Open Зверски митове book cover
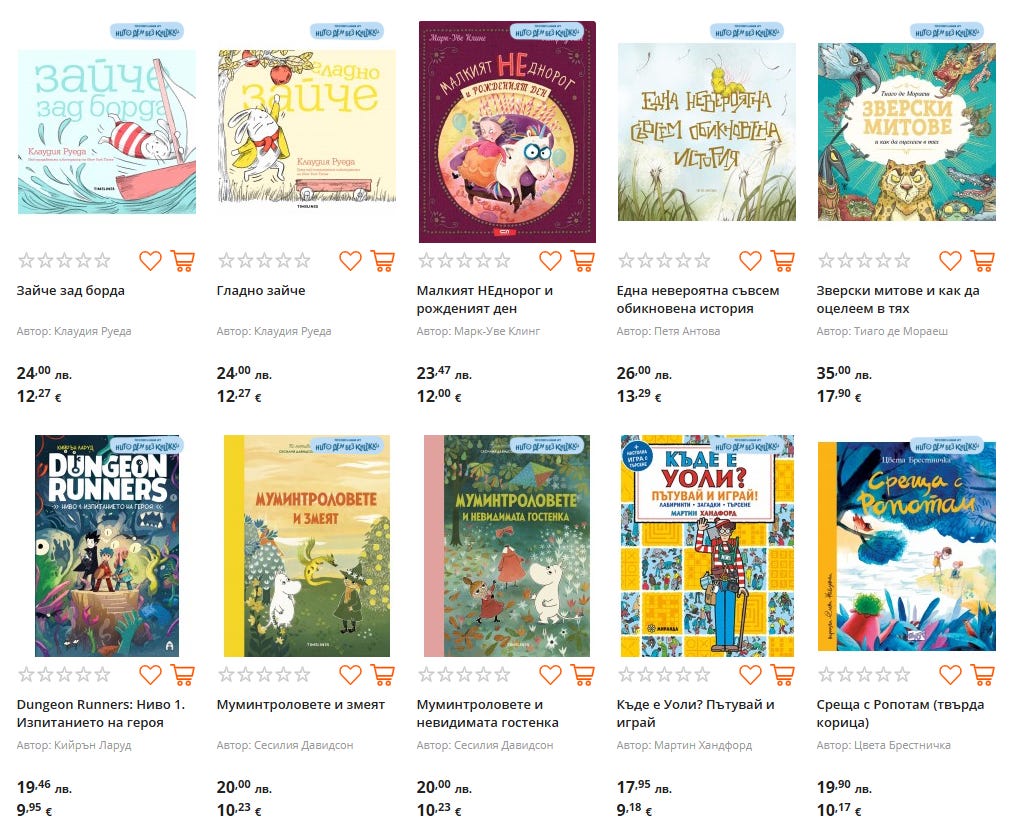1016x833 pixels. (906, 132)
